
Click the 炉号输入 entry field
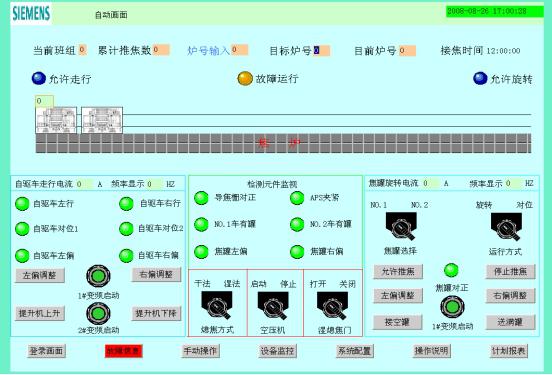point(240,50)
